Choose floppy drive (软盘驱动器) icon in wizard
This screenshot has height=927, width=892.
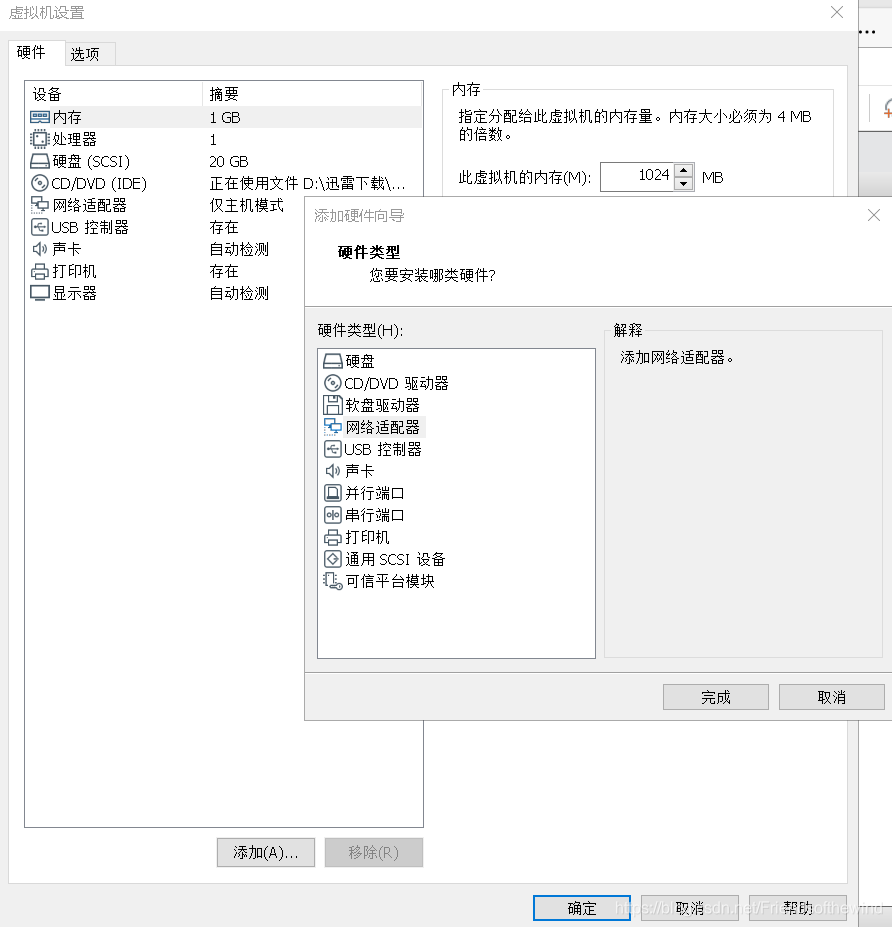point(333,405)
